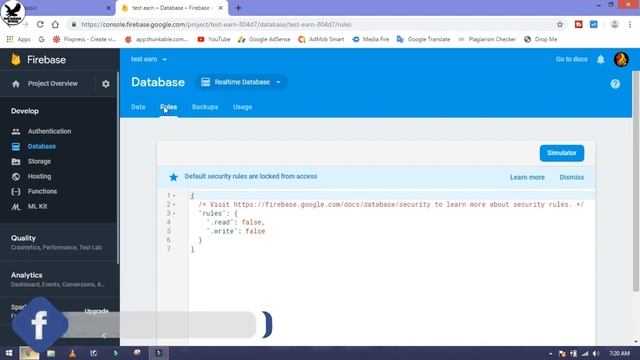This screenshot has width=640, height=360.
Task: Open the Authentication section
Action: click(x=49, y=131)
